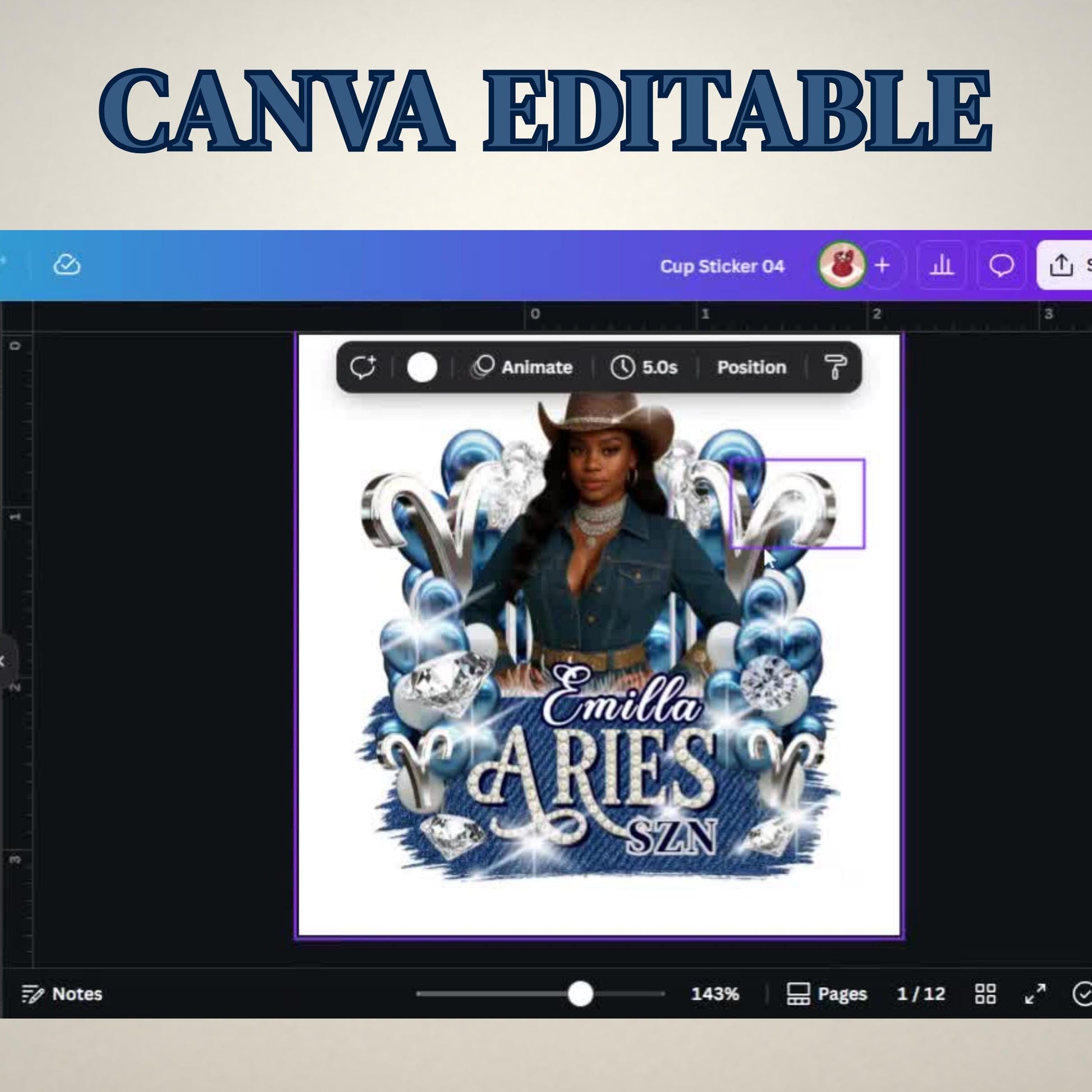Enter fullscreen present mode

point(1035,994)
